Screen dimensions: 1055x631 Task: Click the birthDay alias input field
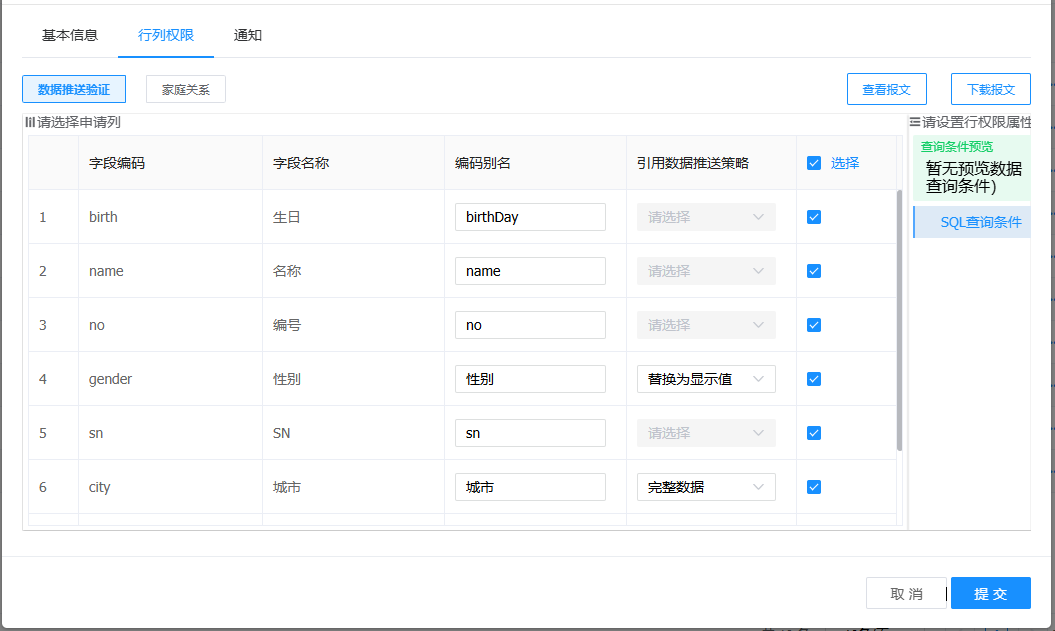point(530,217)
